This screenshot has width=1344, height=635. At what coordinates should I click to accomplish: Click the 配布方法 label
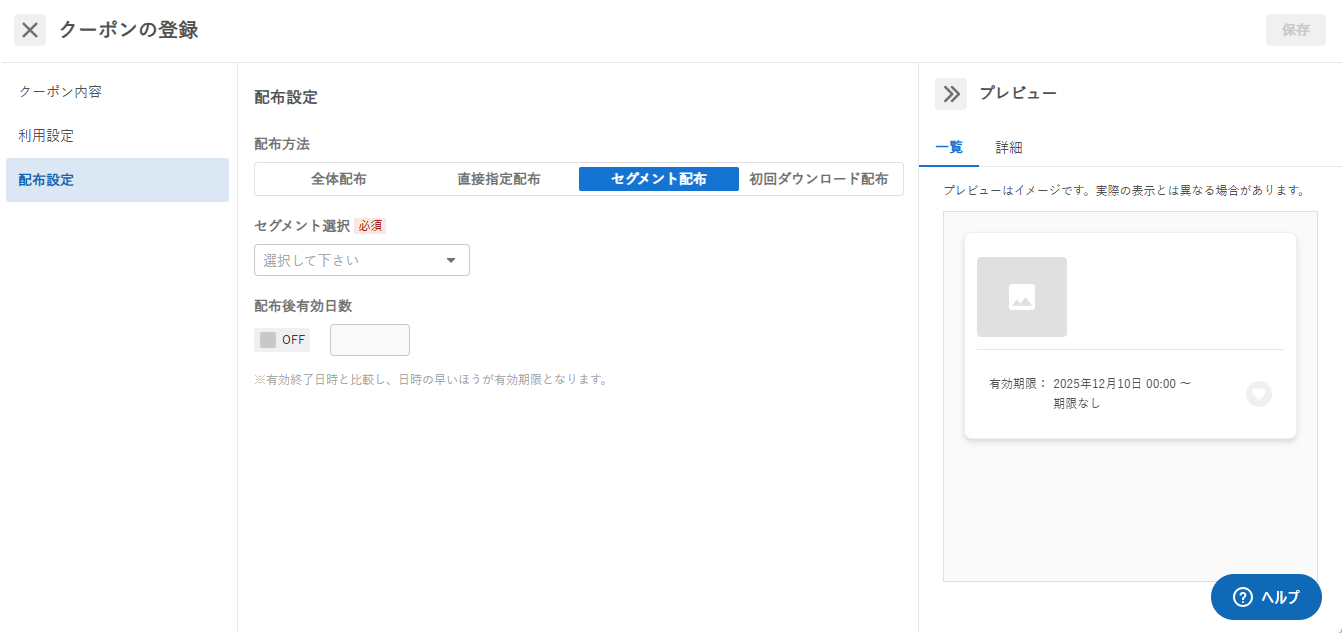pyautogui.click(x=282, y=144)
